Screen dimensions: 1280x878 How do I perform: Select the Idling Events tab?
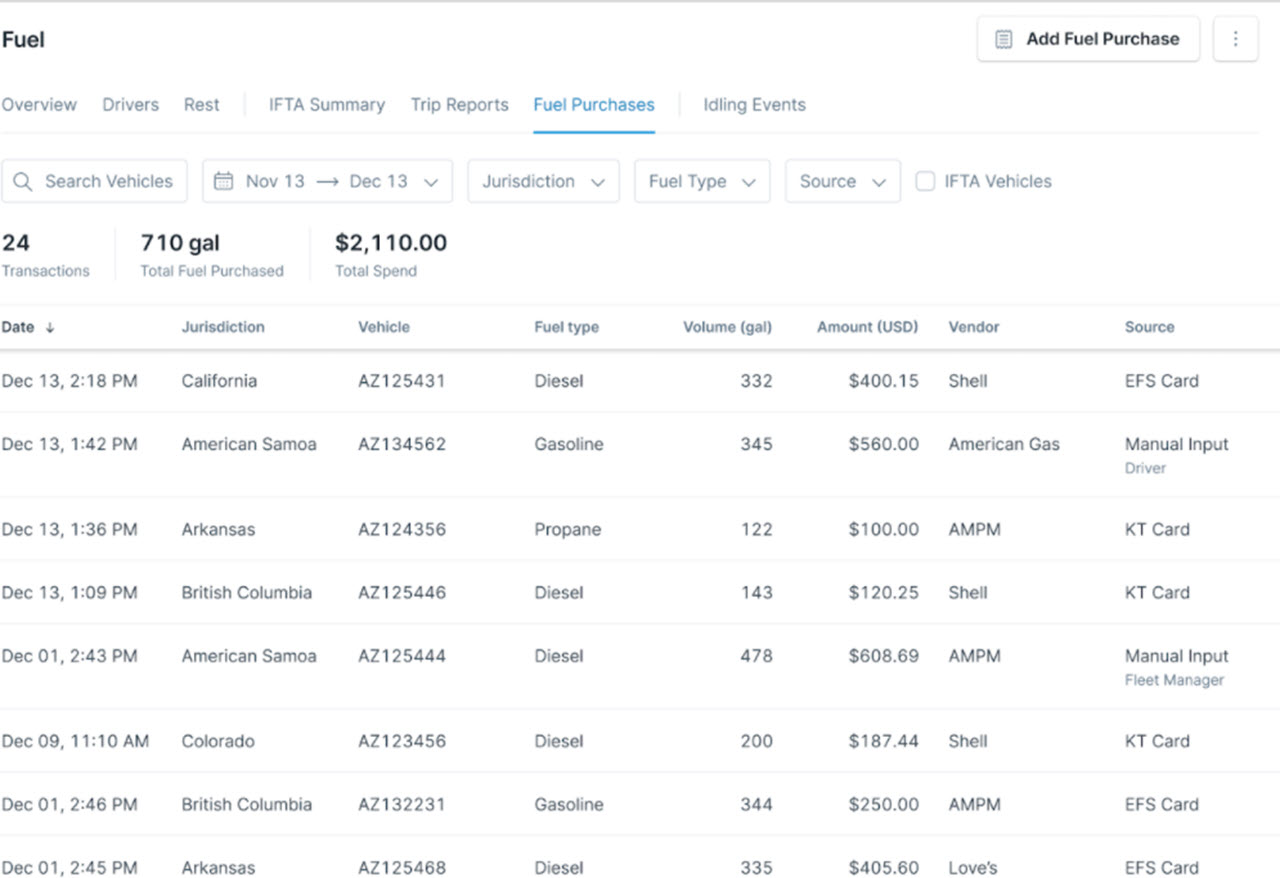tap(754, 105)
